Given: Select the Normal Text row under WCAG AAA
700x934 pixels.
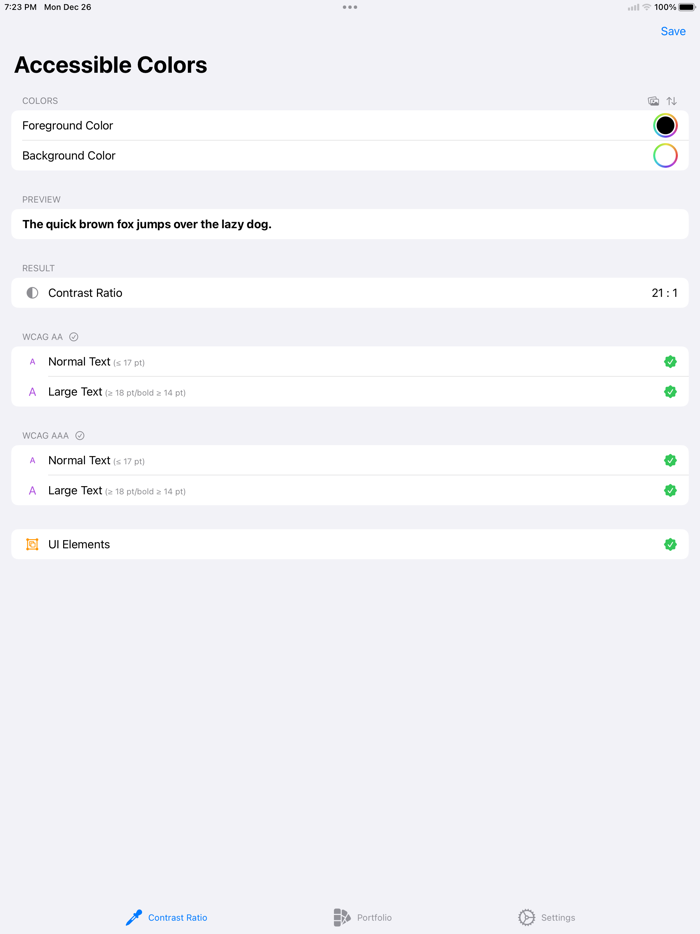Looking at the screenshot, I should pyautogui.click(x=350, y=460).
